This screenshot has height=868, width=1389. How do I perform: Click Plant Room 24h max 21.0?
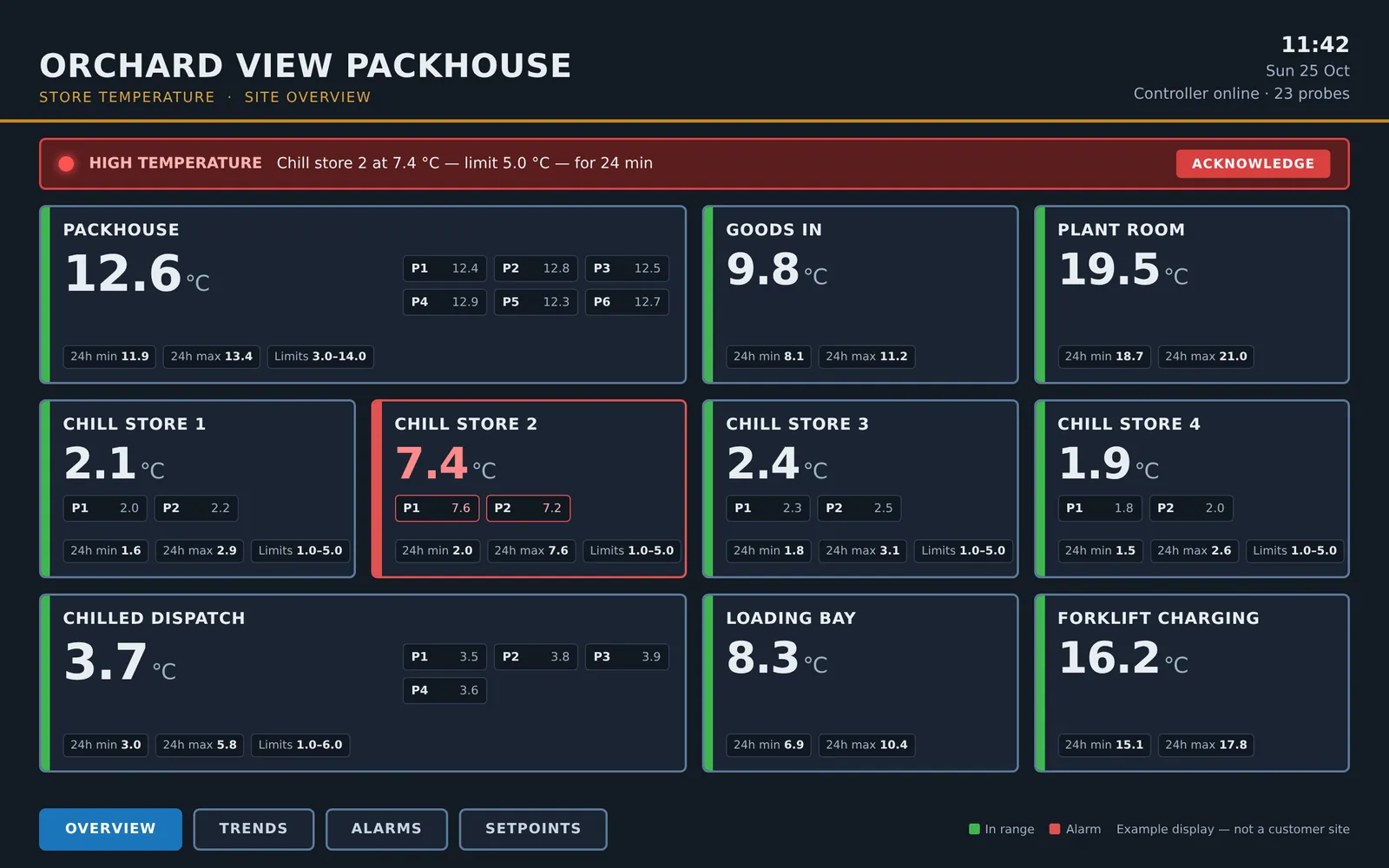[1206, 357]
